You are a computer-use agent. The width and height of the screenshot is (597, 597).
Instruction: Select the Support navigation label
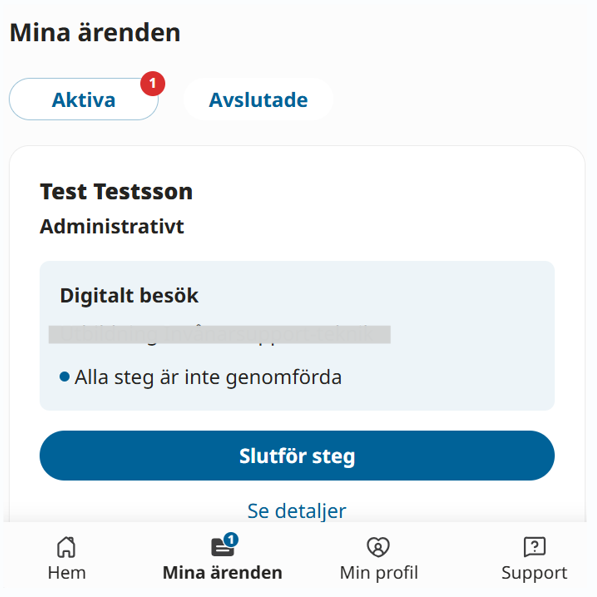535,573
